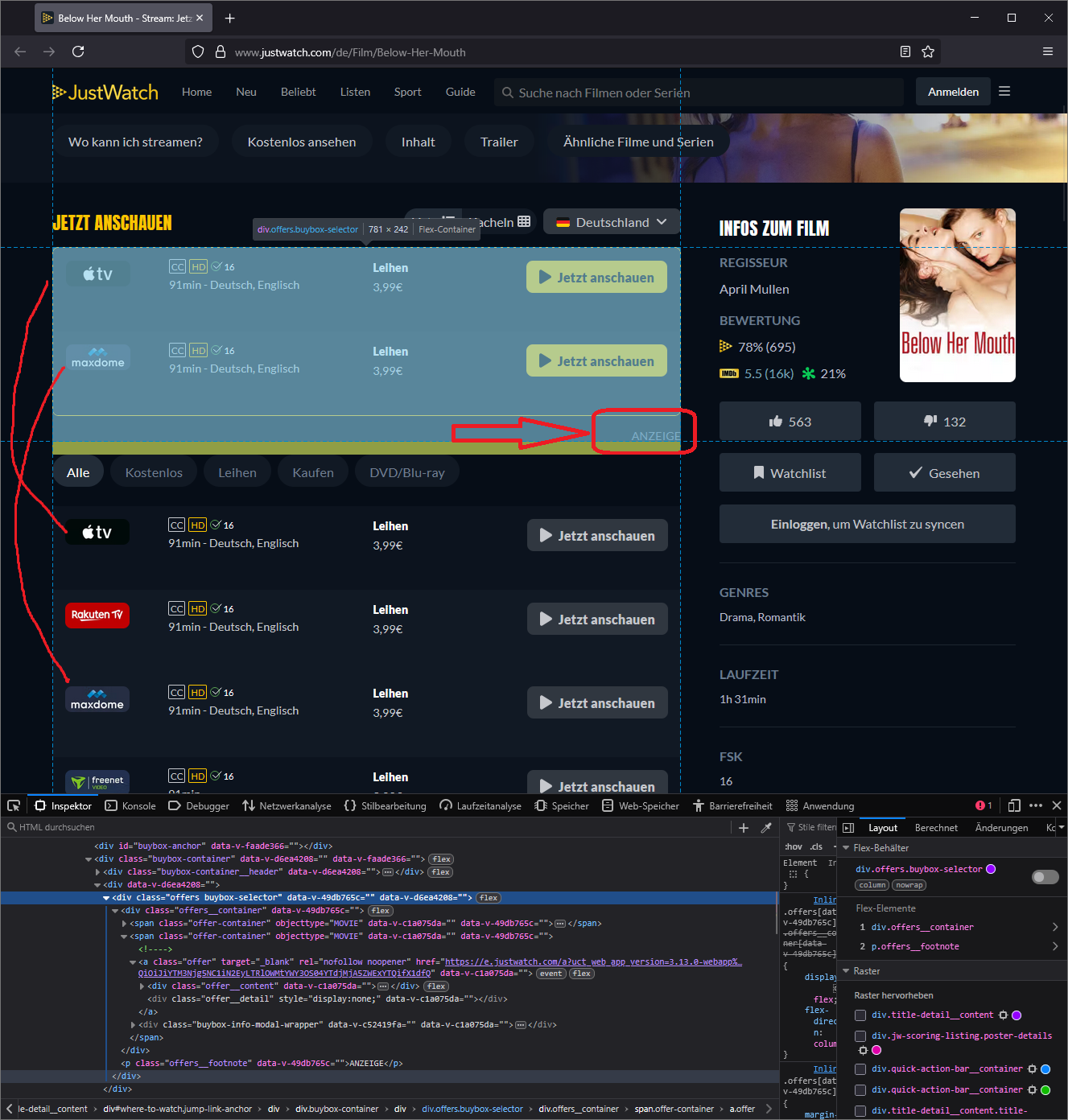This screenshot has width=1068, height=1120.
Task: Check the div.jw-scoring-listing.poster-details grid checkbox
Action: point(860,1036)
